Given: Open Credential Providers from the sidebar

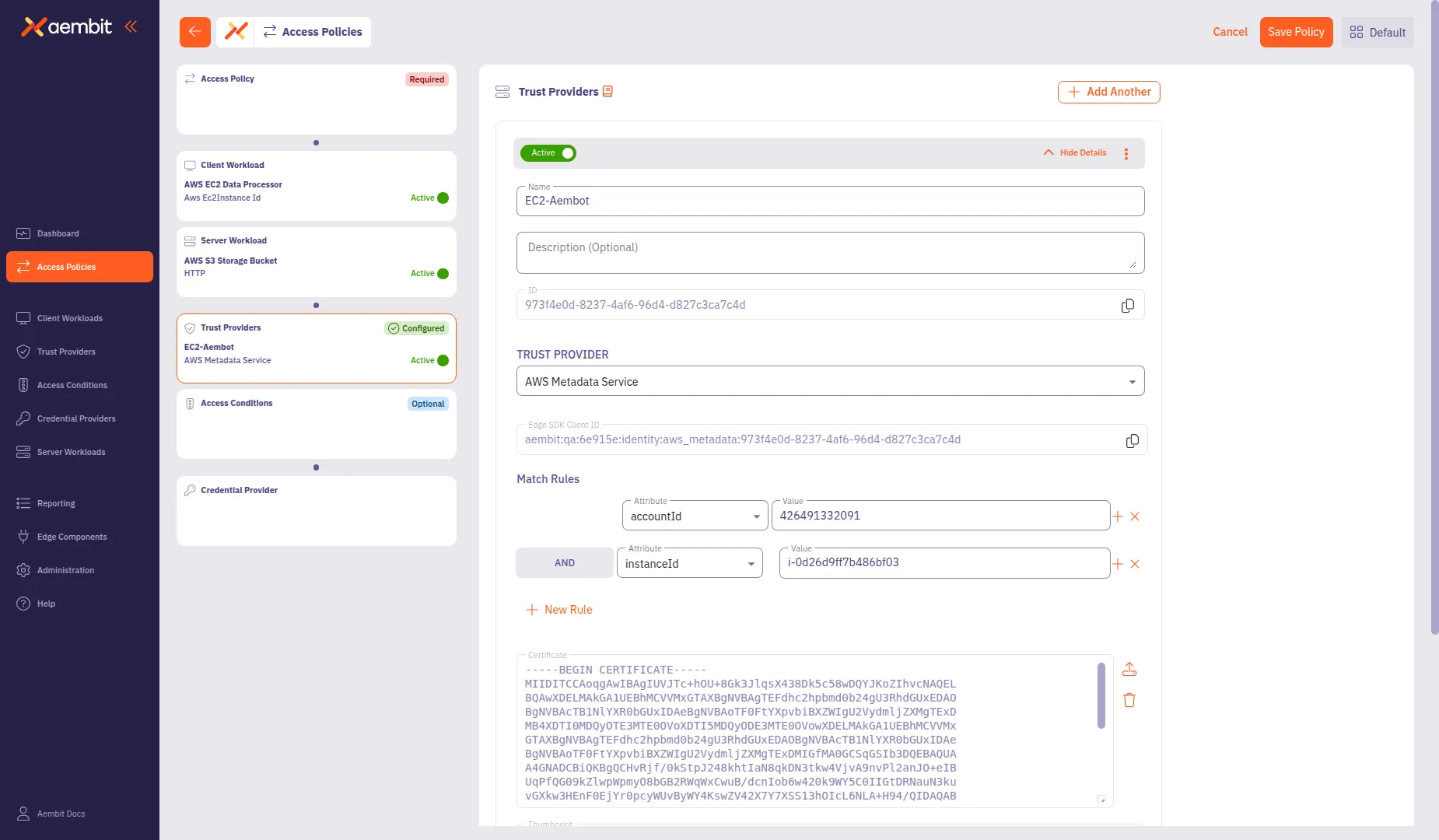Looking at the screenshot, I should click(x=76, y=418).
